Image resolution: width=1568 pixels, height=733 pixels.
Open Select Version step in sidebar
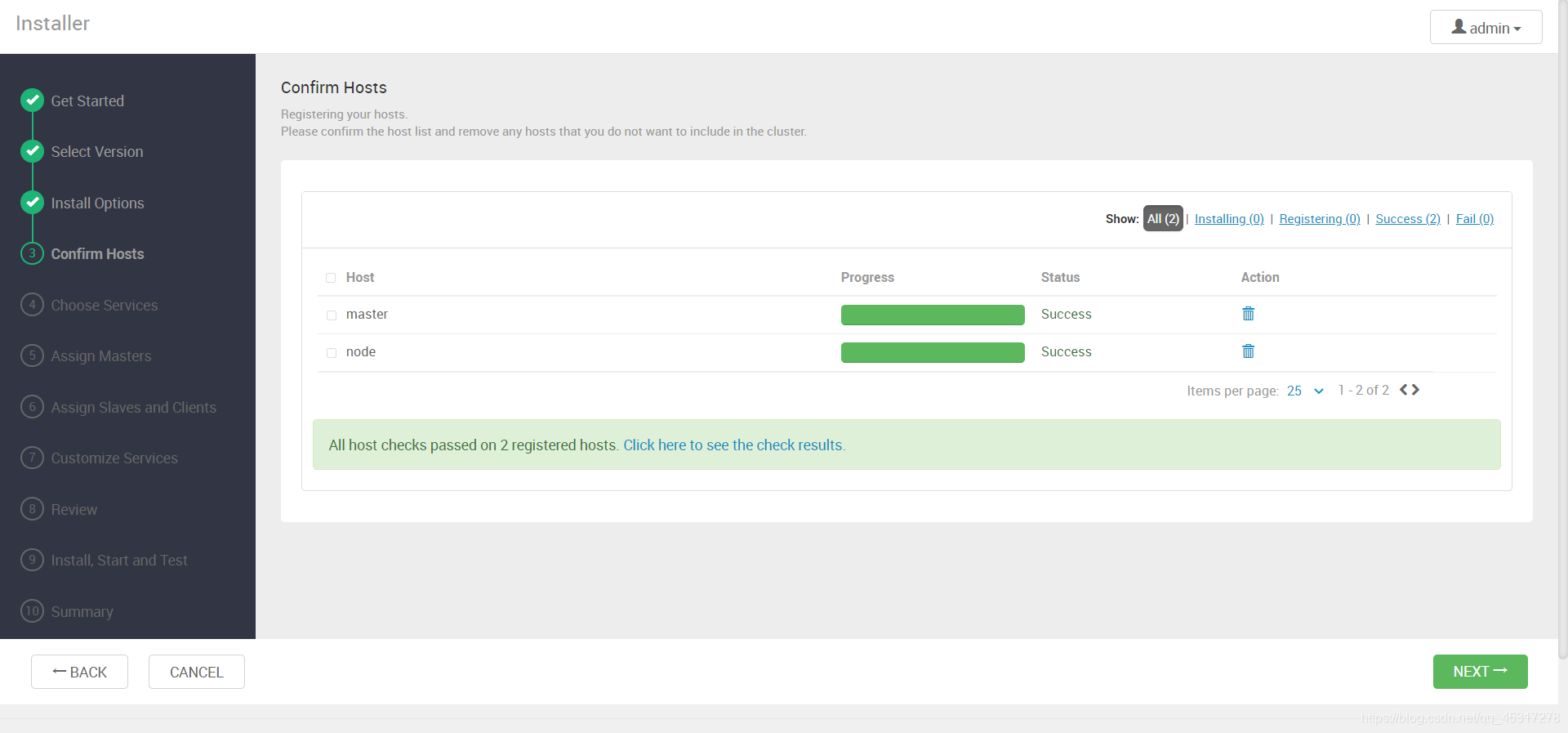click(x=97, y=152)
